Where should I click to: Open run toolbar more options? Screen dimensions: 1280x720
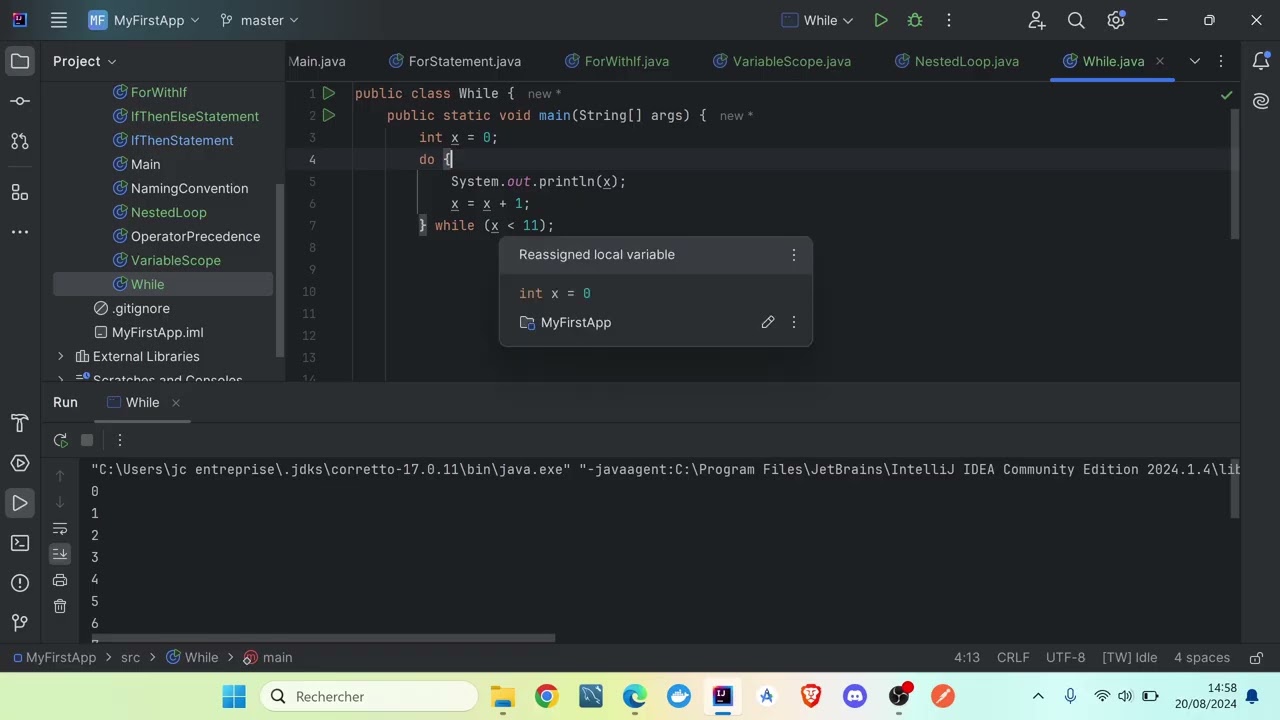(x=119, y=440)
